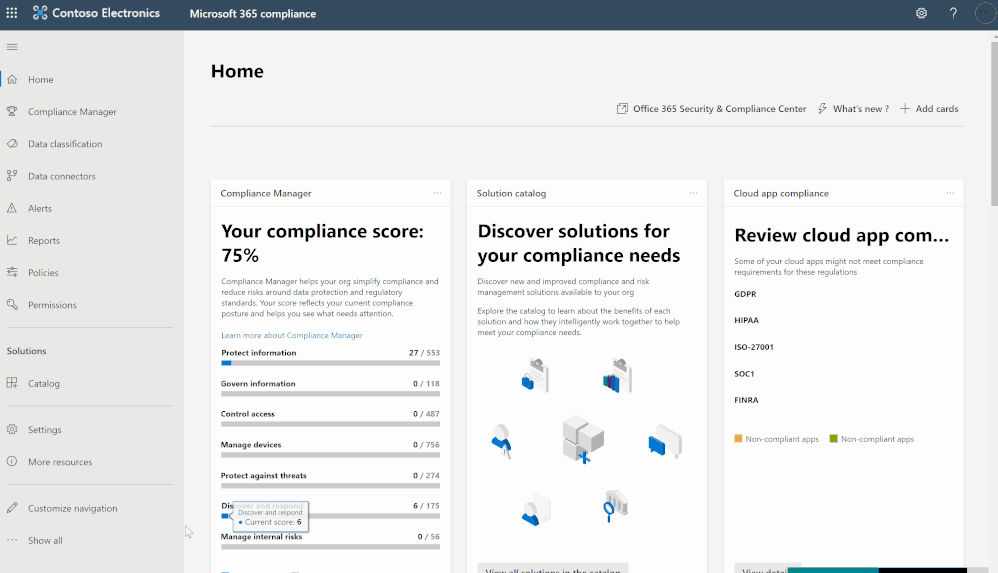Click Discover solutions for your compliance needs heading
This screenshot has height=573, width=998.
tap(579, 243)
